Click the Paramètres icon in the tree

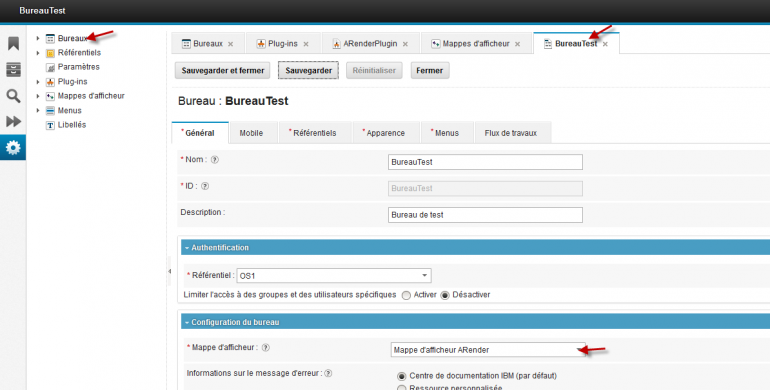(x=50, y=67)
